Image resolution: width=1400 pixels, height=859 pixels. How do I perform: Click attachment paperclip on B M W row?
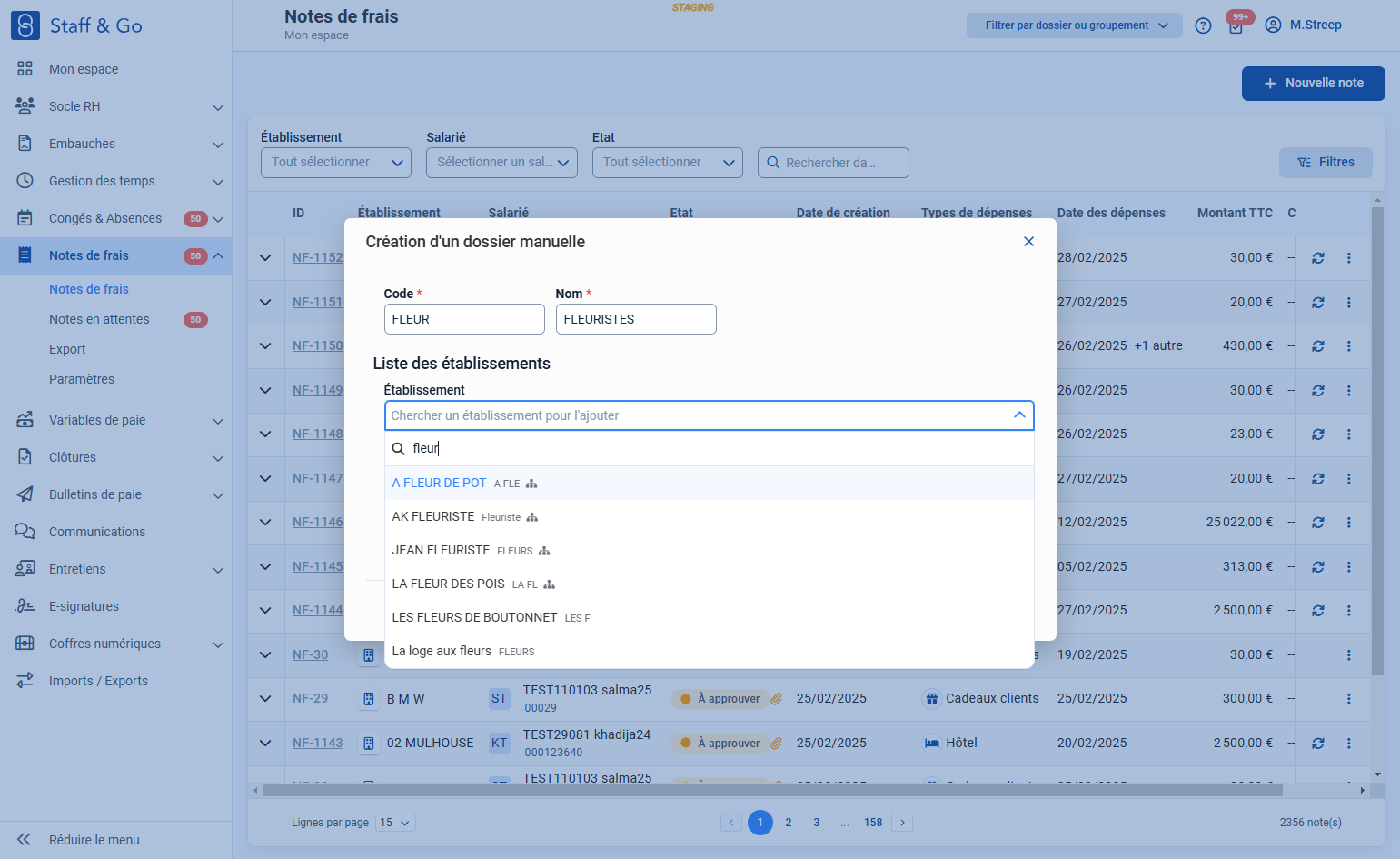coord(777,699)
